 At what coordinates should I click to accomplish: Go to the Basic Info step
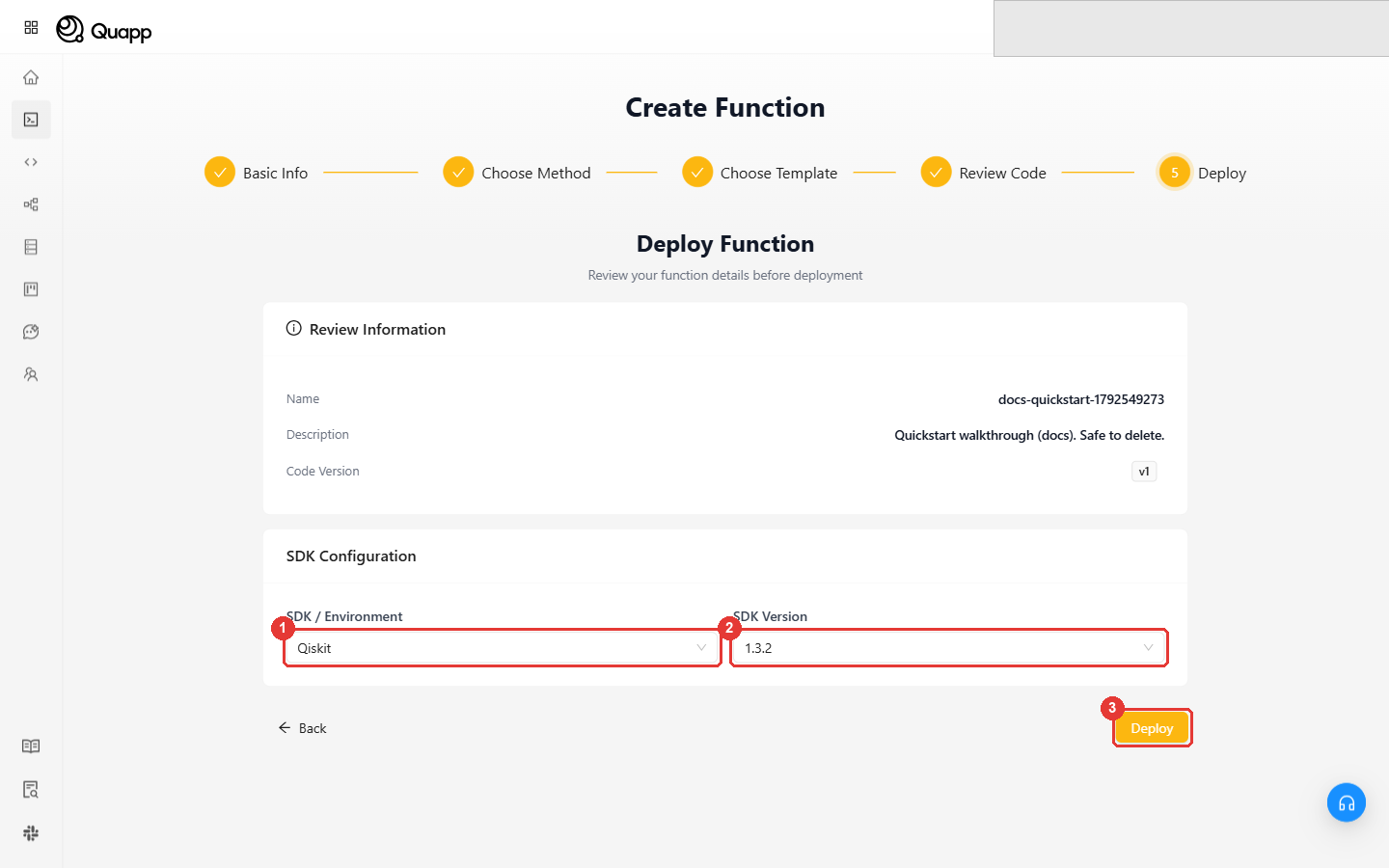[257, 173]
